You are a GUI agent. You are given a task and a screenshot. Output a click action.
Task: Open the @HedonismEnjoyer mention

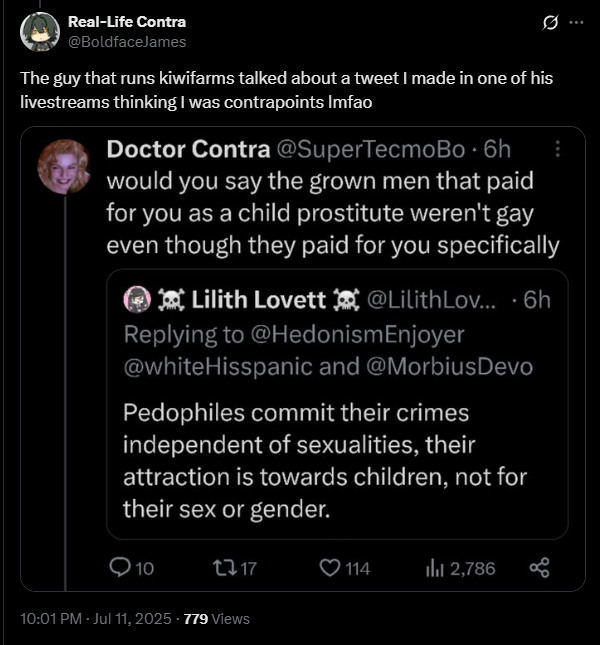coord(357,335)
